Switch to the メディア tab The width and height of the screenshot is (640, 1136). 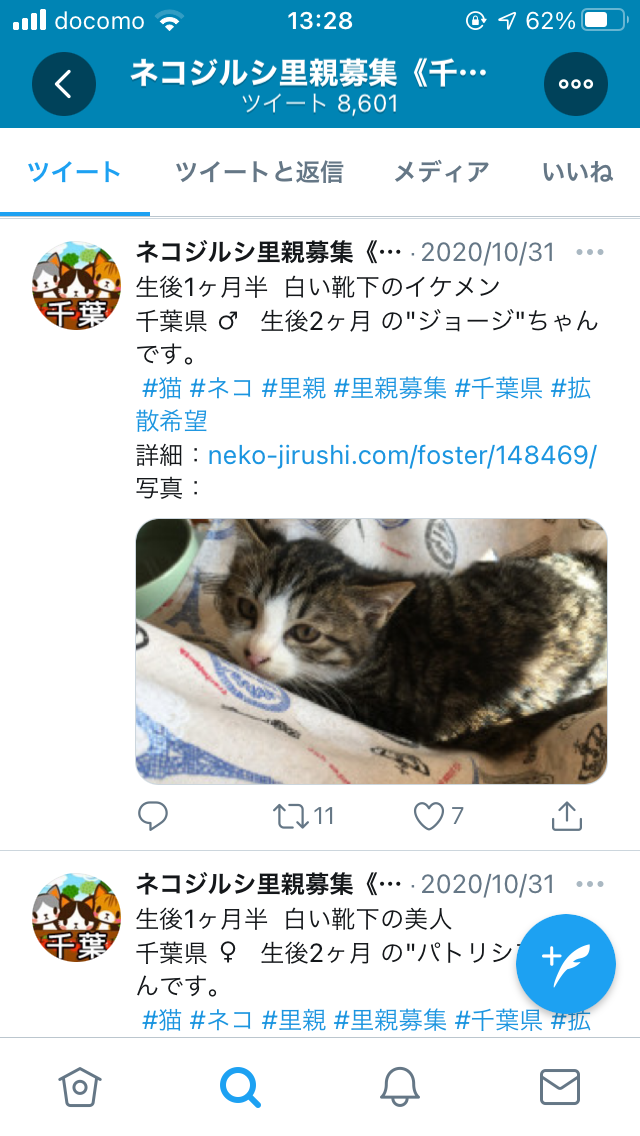[441, 172]
